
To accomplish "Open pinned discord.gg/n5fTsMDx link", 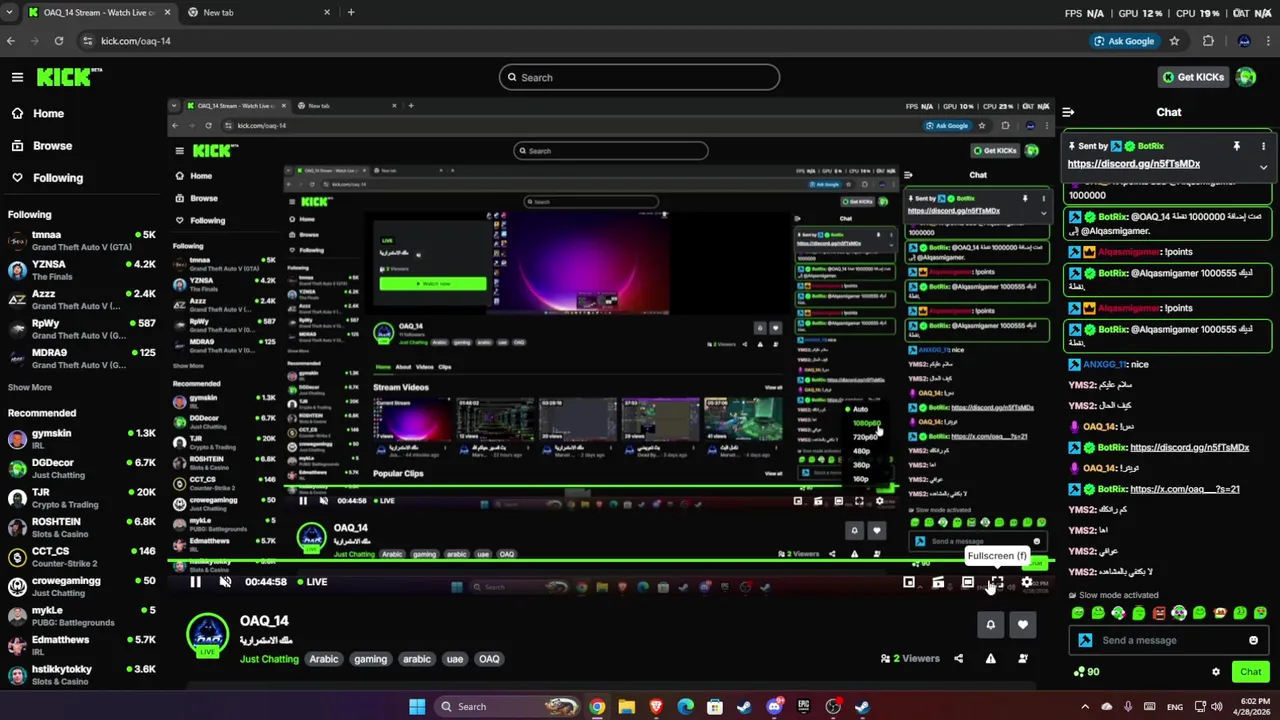I will pos(1134,164).
